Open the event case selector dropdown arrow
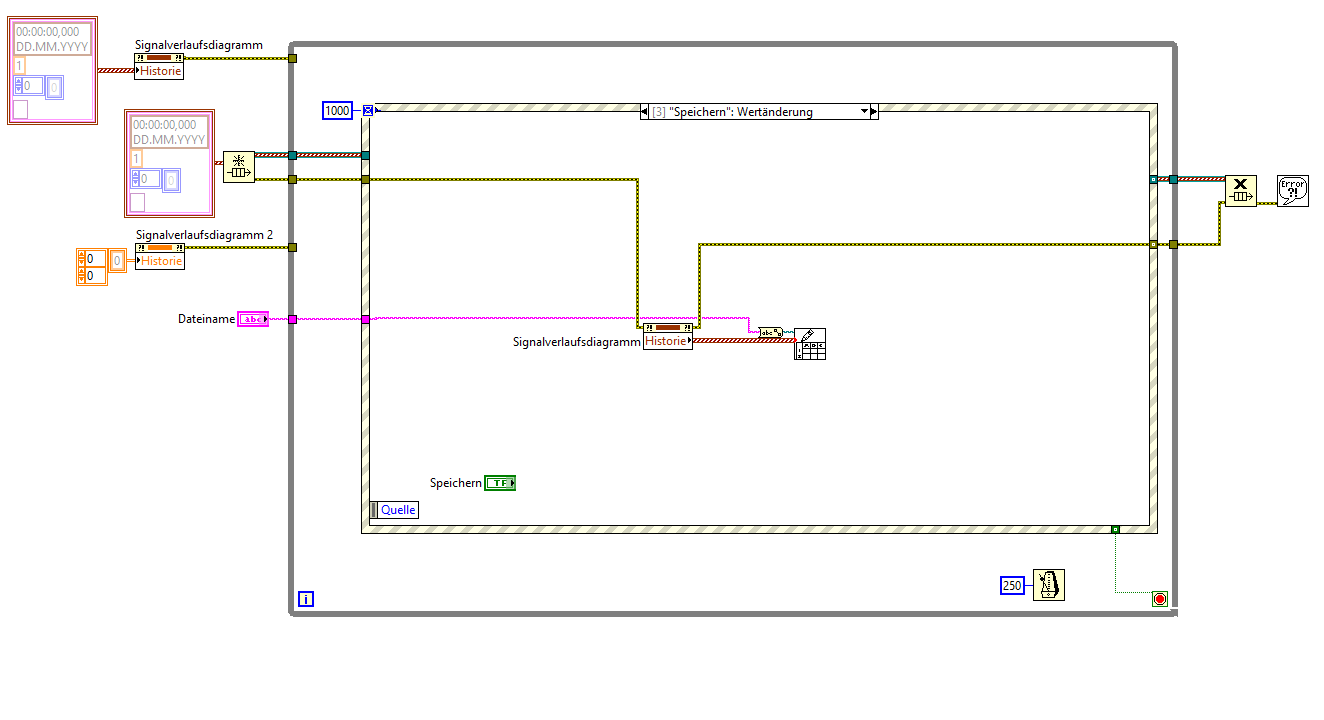This screenshot has width=1324, height=720. [x=865, y=112]
